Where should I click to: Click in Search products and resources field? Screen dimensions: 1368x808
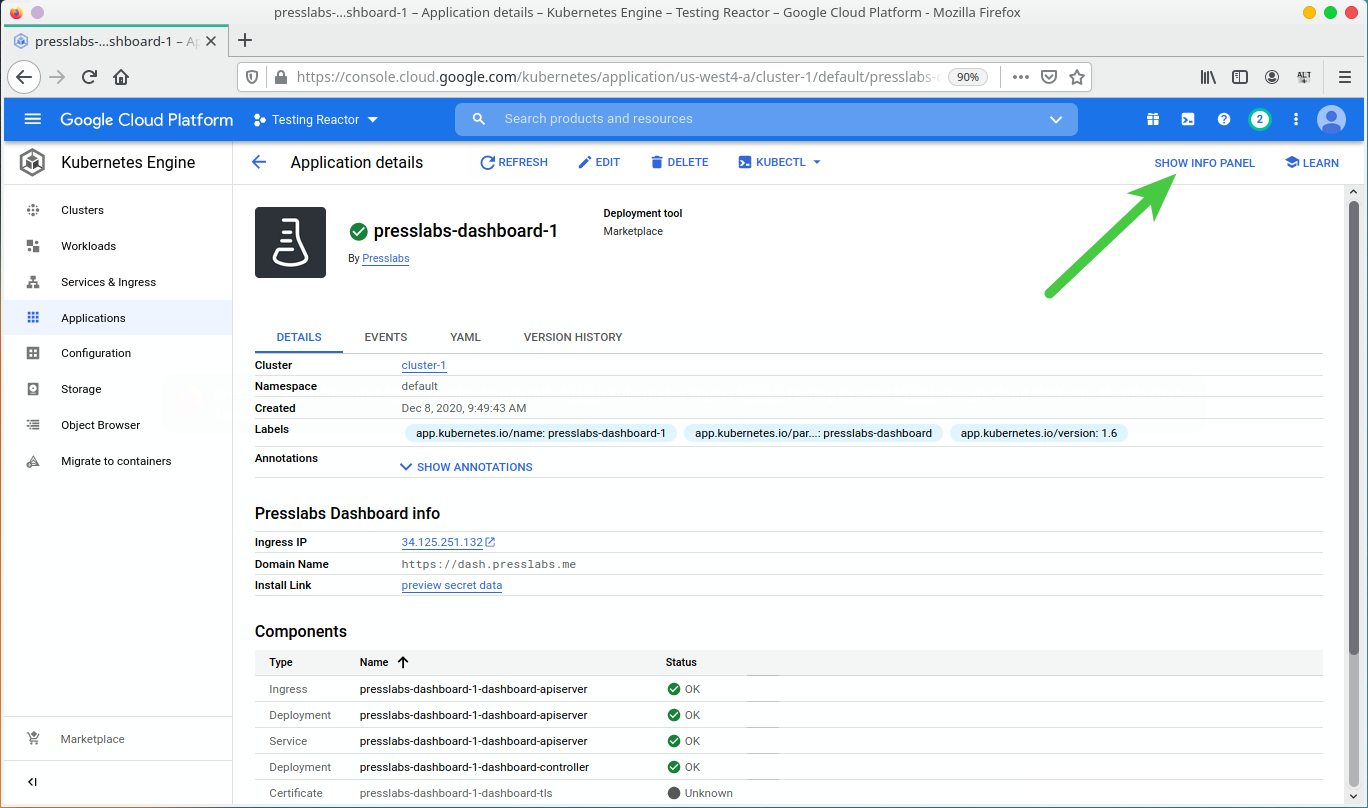(765, 119)
